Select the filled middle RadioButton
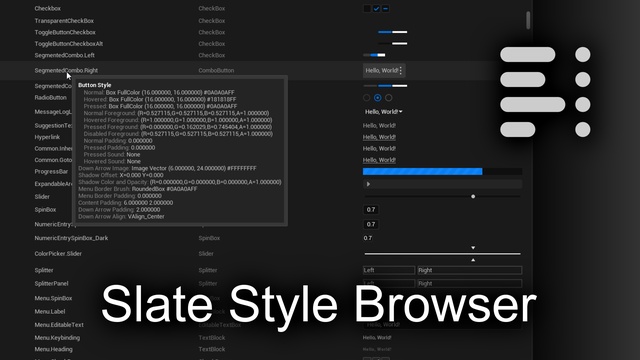 pos(378,98)
